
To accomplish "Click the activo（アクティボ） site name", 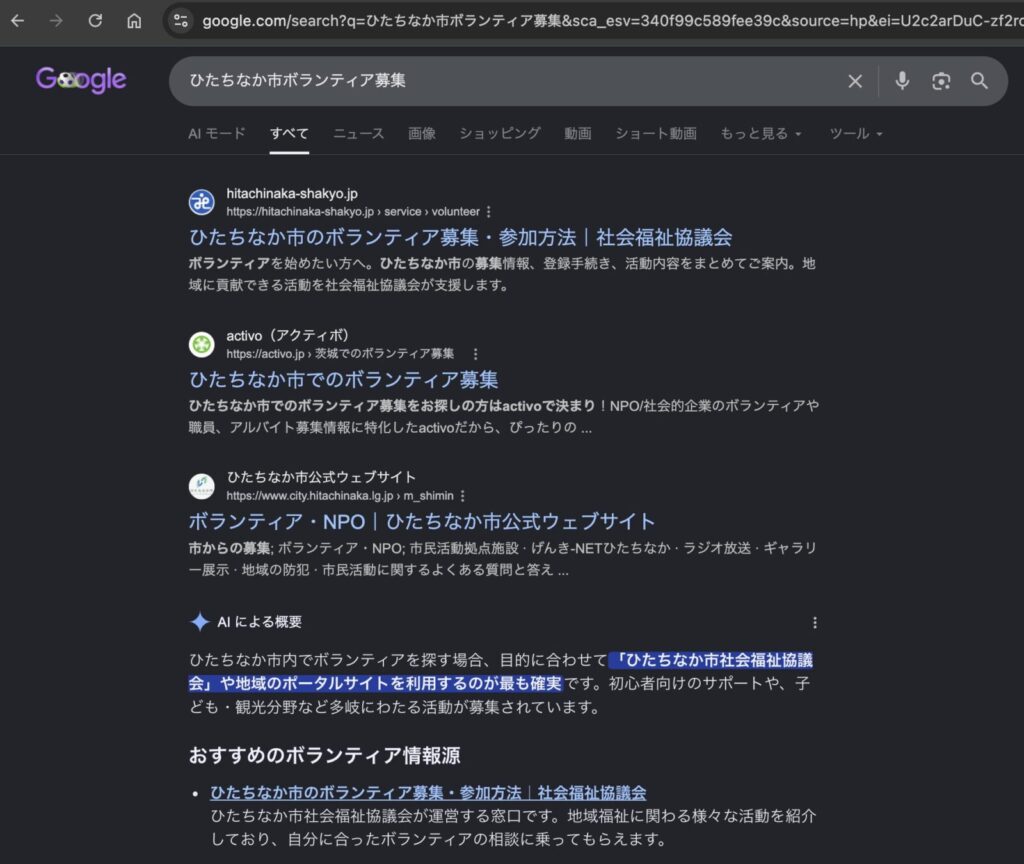I will [x=287, y=336].
